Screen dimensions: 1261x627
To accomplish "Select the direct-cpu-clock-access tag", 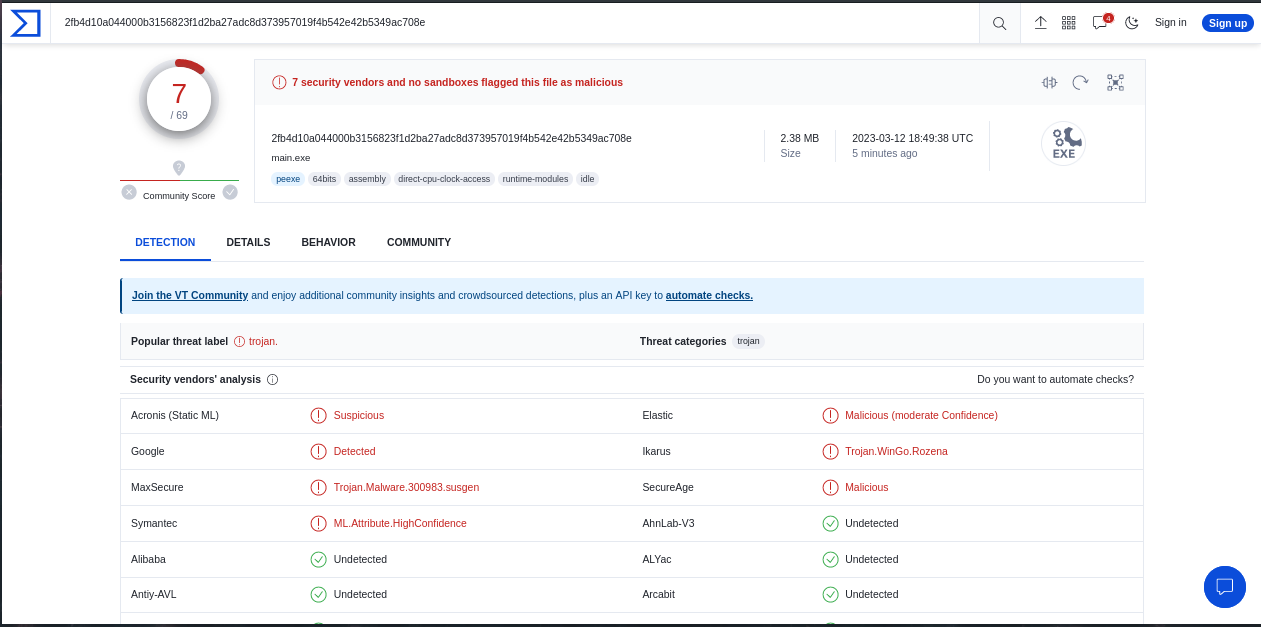I will [444, 179].
